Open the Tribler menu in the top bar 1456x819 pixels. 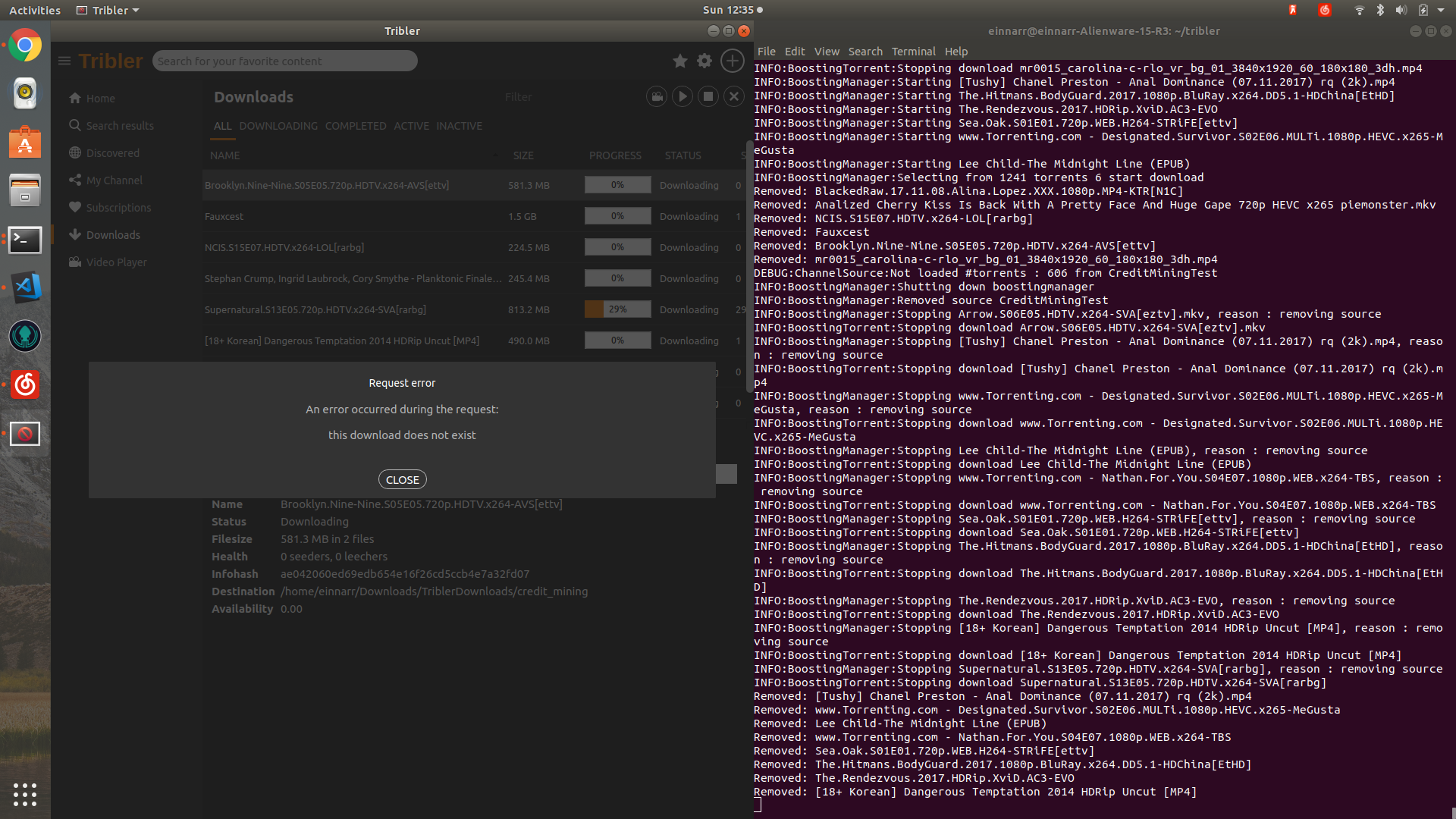pos(107,10)
